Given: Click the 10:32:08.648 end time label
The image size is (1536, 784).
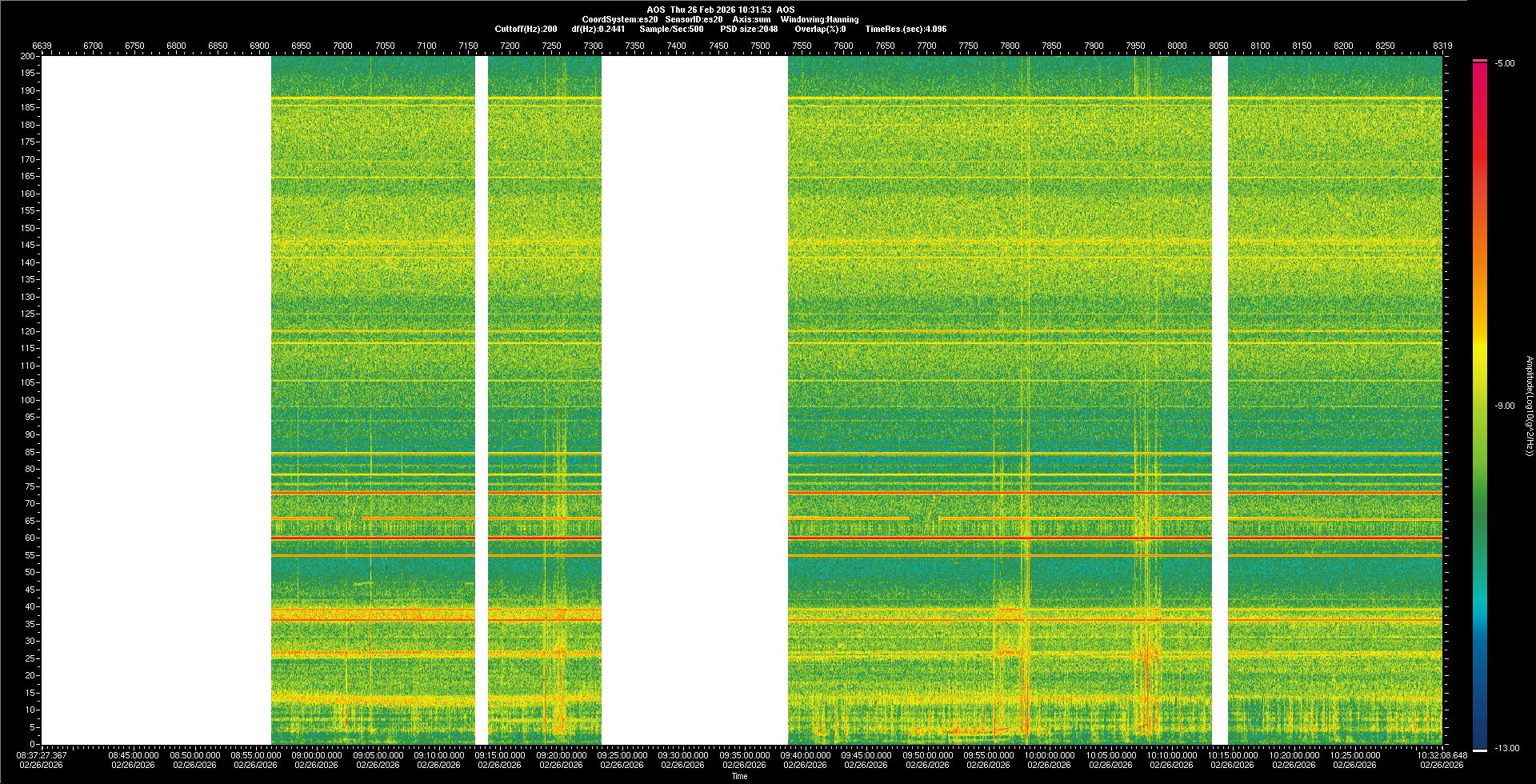Looking at the screenshot, I should [1442, 755].
